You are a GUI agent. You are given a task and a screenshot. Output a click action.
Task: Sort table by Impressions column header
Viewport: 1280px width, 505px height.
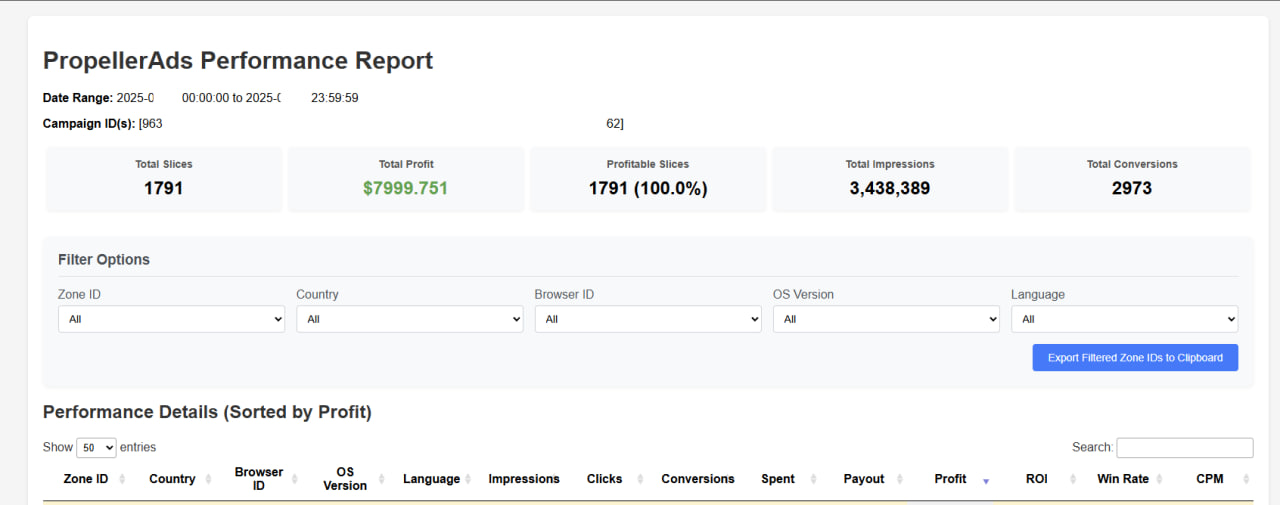(524, 479)
